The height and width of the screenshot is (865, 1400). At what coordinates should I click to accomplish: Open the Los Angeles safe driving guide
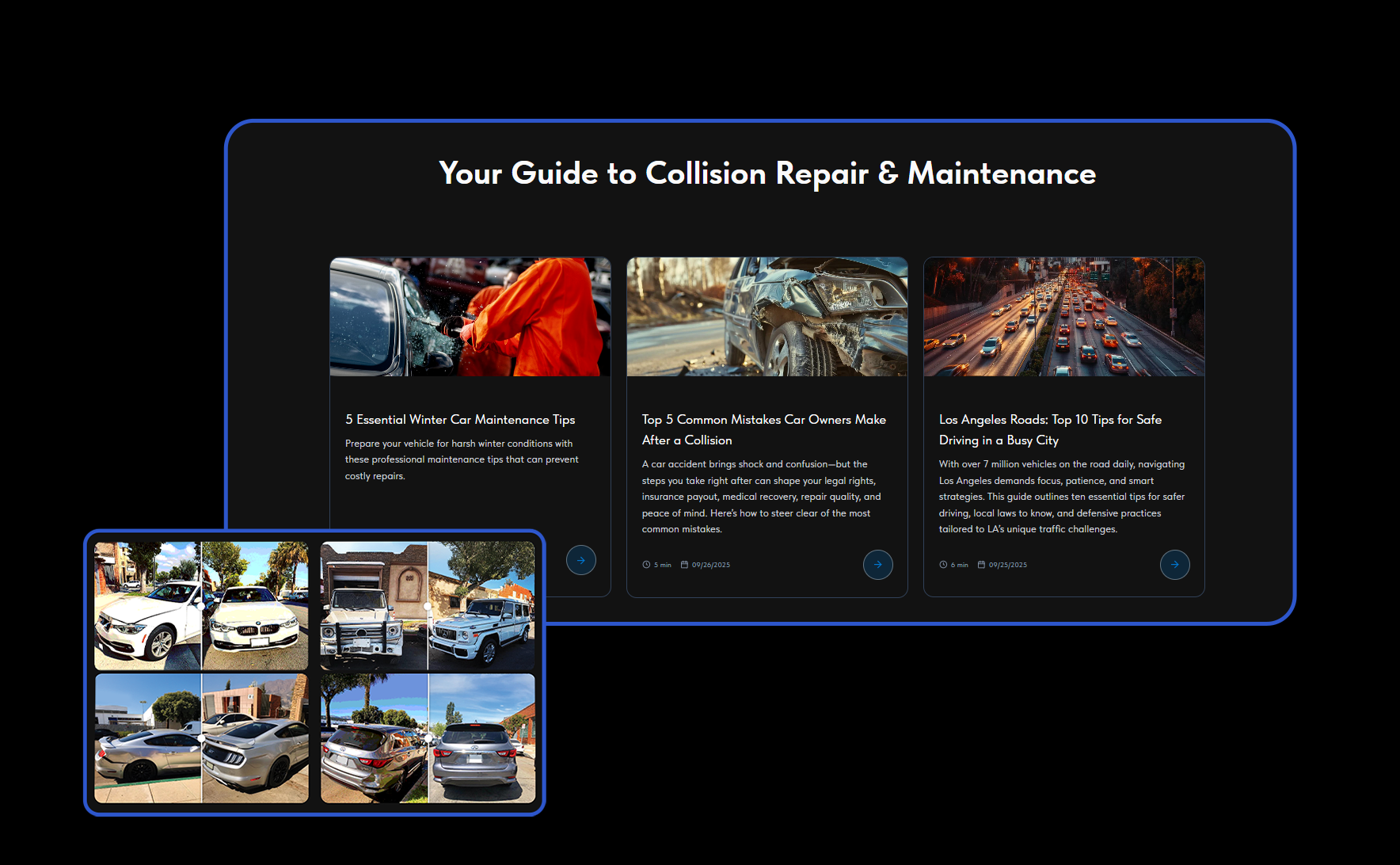[x=1050, y=429]
